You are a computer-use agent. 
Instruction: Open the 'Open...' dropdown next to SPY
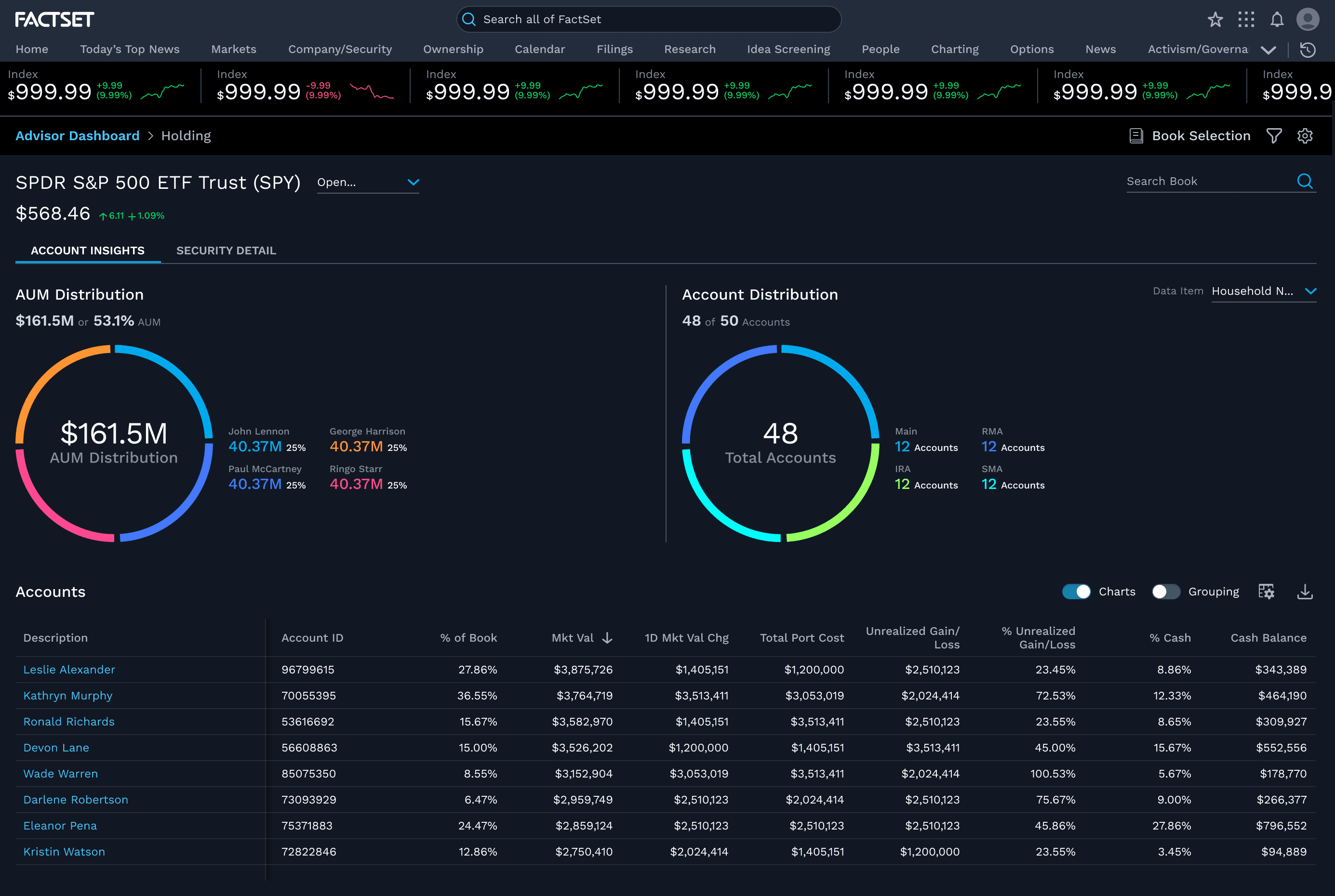point(368,182)
